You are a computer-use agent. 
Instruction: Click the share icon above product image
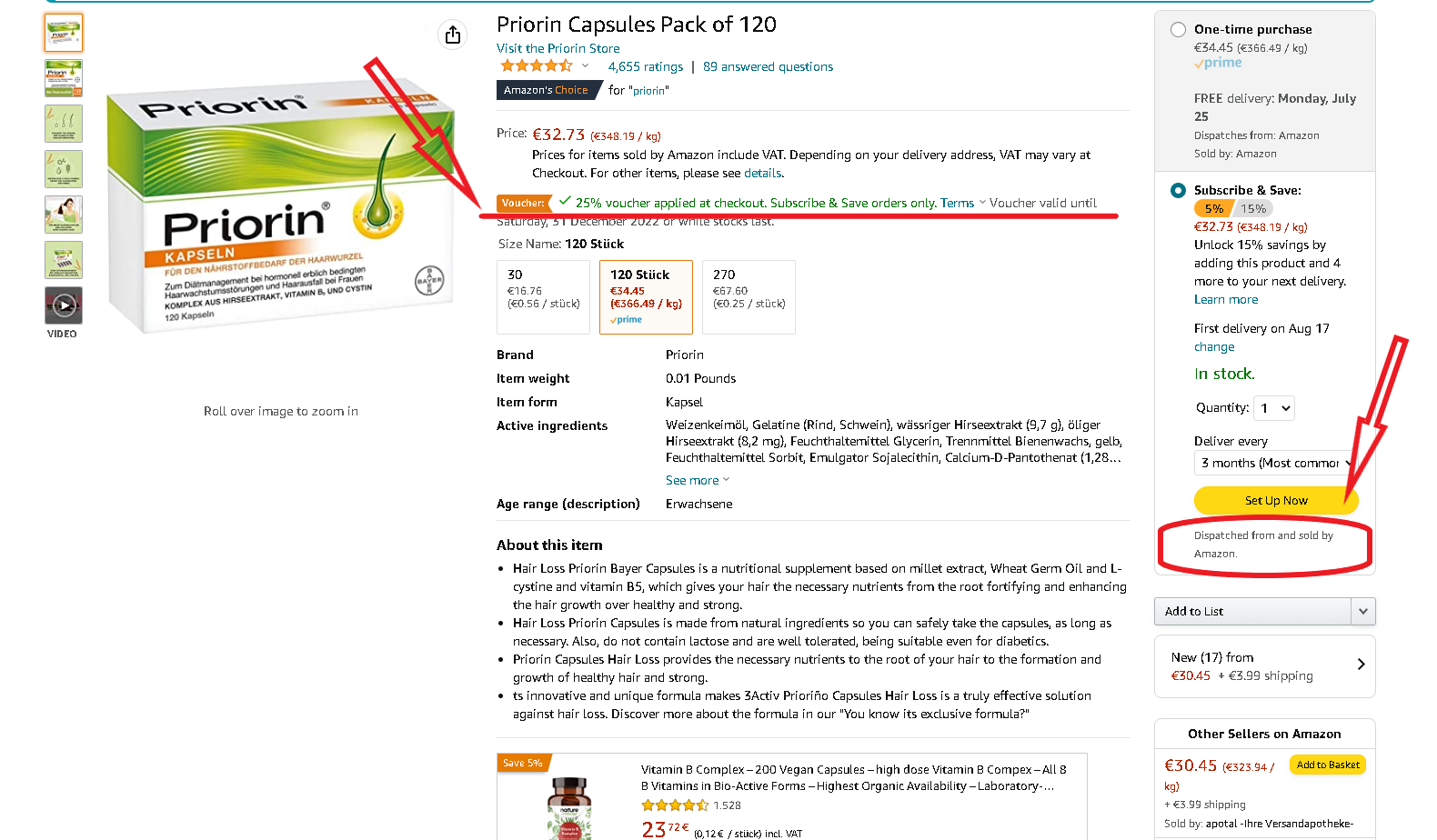coord(453,35)
